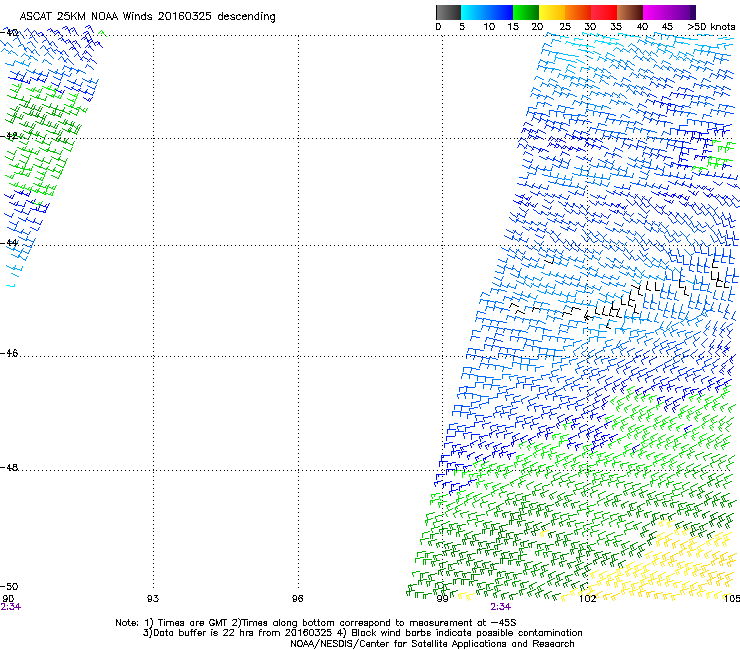Click the '102' longitude axis label
Image resolution: width=740 pixels, height=650 pixels.
[587, 599]
